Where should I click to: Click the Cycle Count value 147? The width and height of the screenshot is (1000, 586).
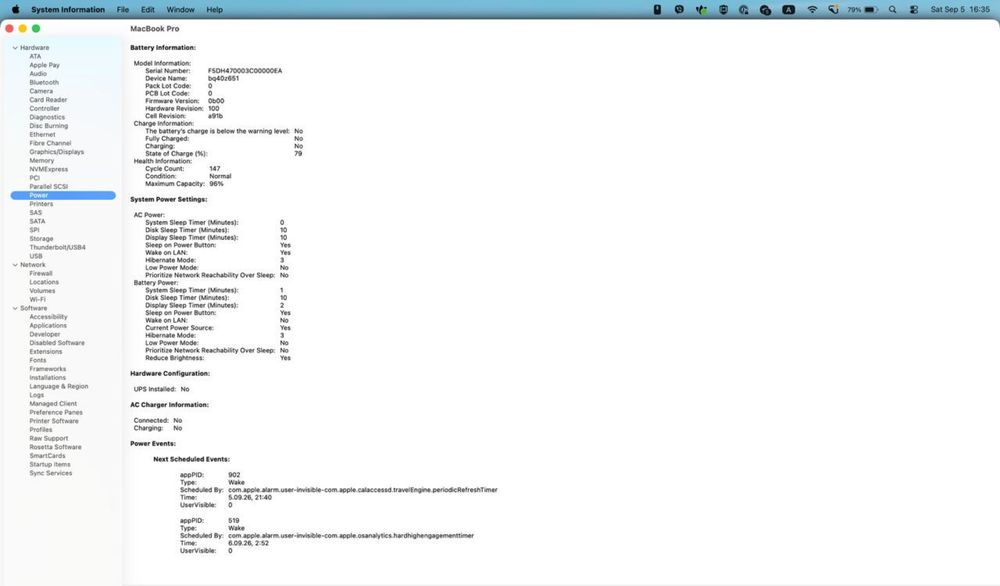(x=214, y=169)
